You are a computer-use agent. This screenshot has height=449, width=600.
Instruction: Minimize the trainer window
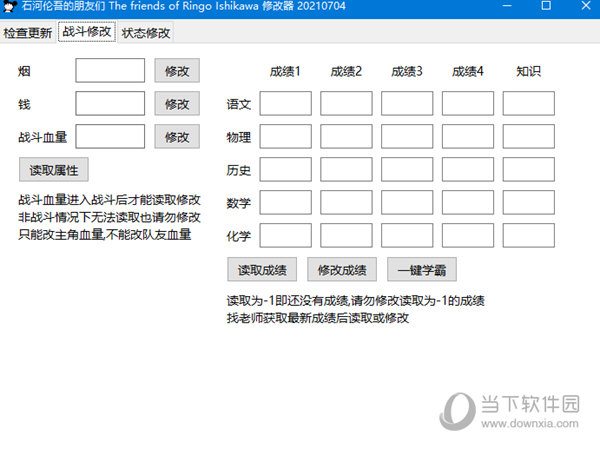tap(507, 6)
